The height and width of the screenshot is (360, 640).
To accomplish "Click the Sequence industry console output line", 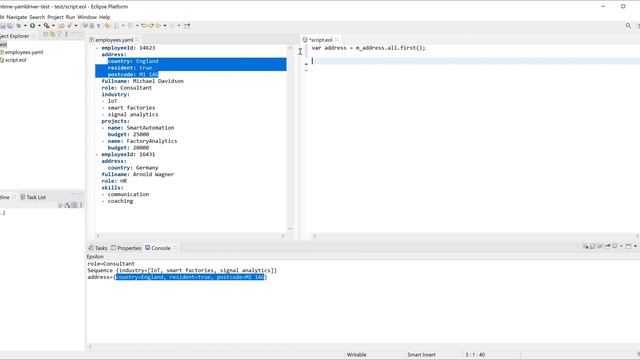I will tap(182, 270).
